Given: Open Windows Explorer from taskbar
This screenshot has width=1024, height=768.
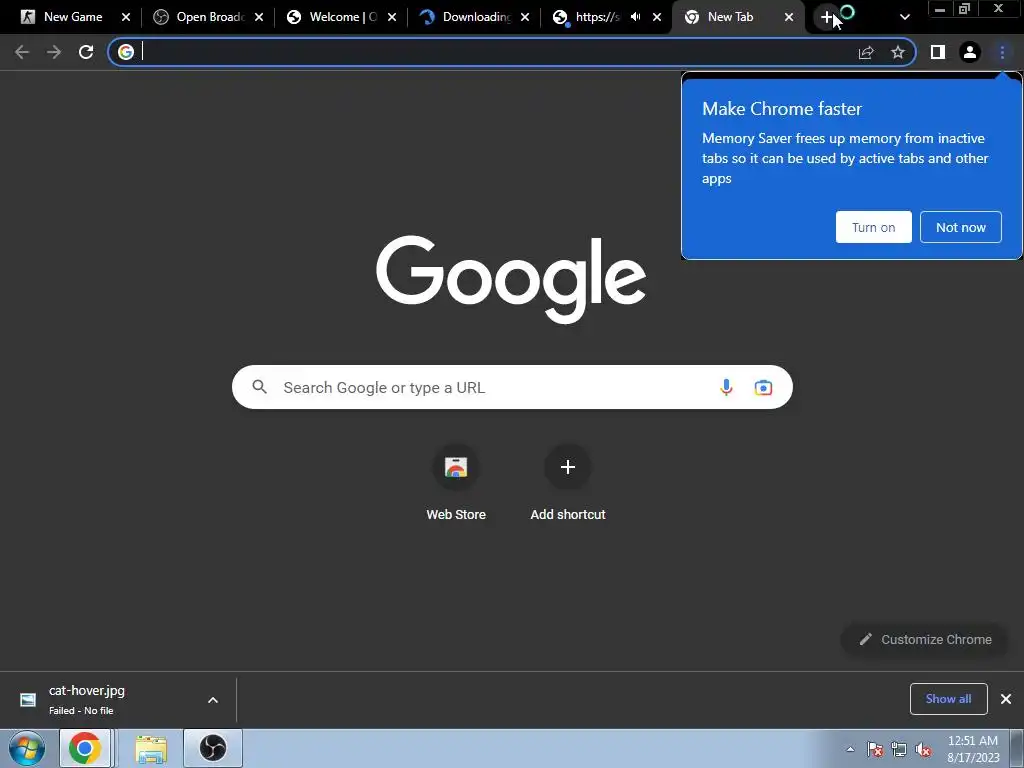Looking at the screenshot, I should tap(151, 749).
